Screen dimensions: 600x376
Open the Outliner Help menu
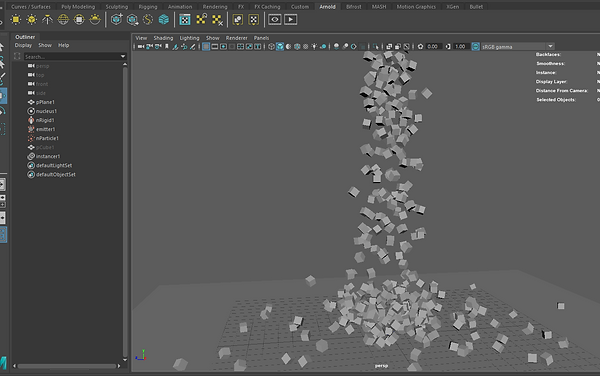64,45
